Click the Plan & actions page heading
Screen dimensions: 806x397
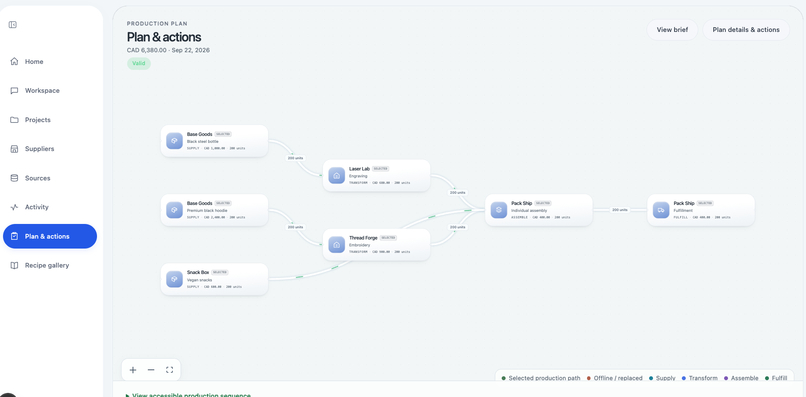164,37
